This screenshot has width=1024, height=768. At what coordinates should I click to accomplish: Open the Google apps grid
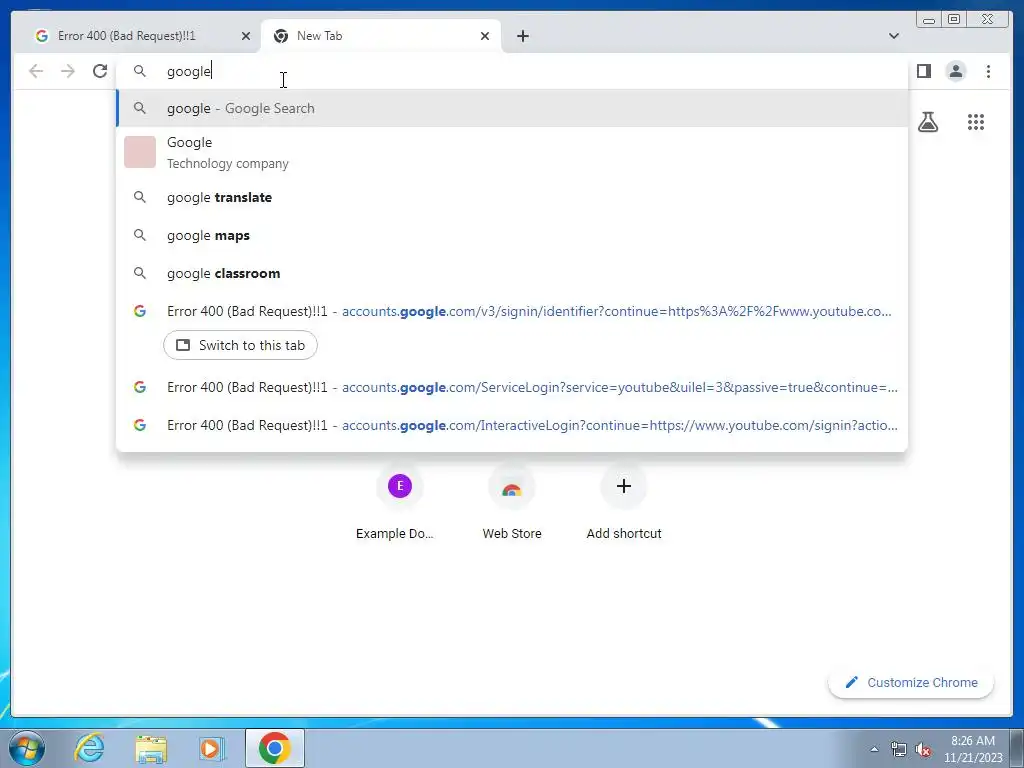[x=976, y=122]
